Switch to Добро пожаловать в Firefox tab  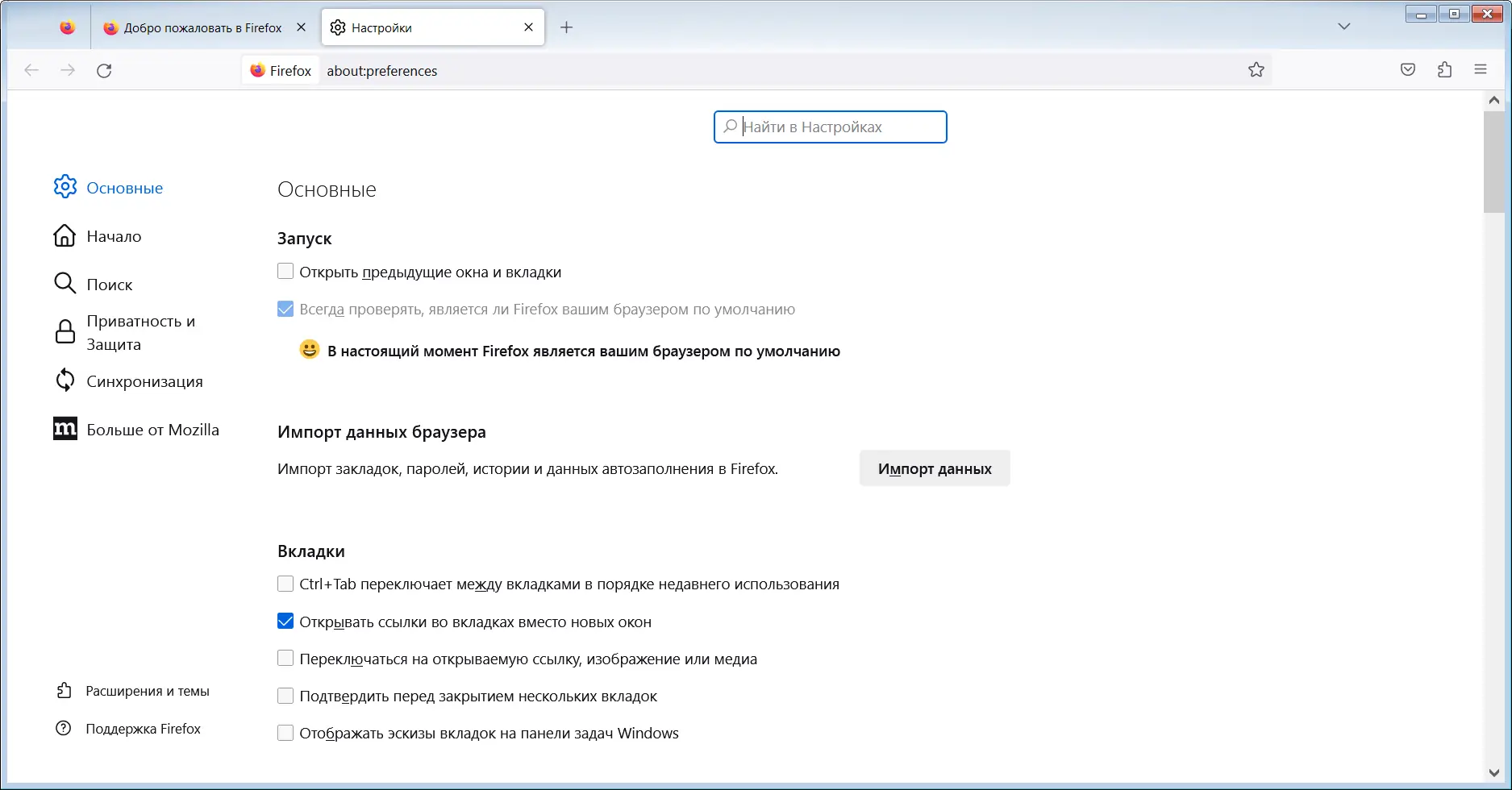pos(202,27)
